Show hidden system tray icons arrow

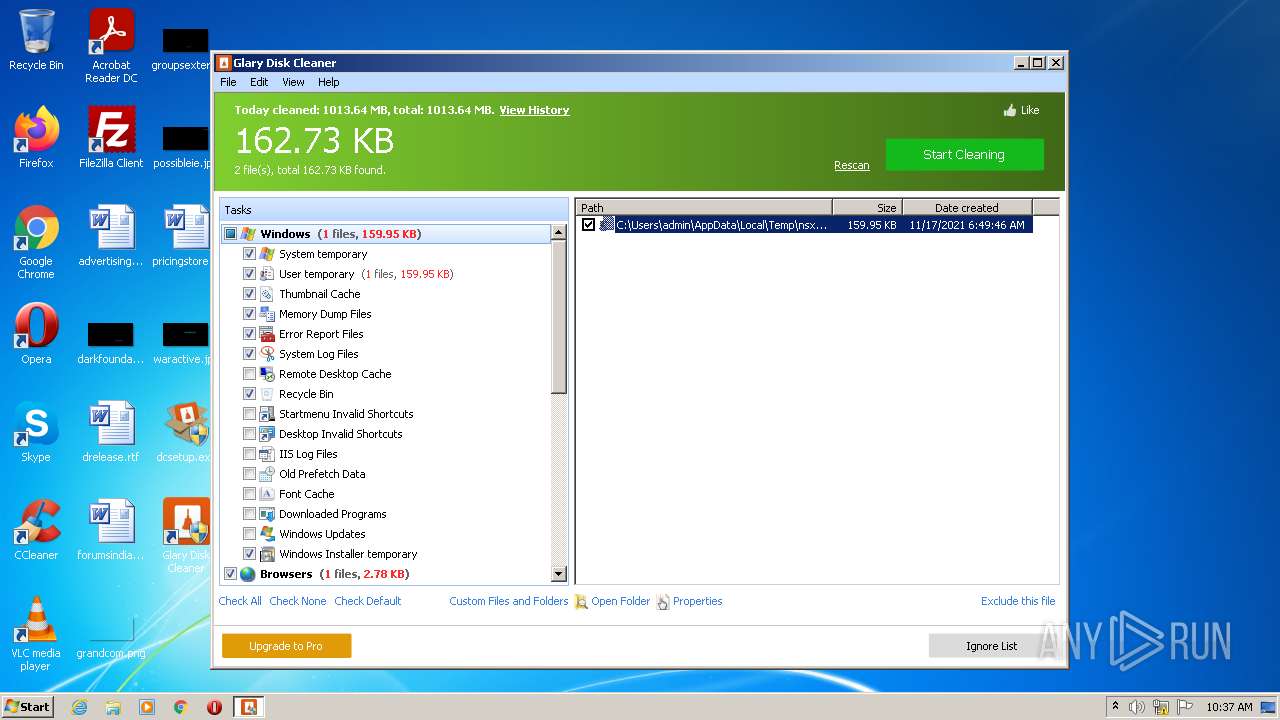coord(1115,707)
